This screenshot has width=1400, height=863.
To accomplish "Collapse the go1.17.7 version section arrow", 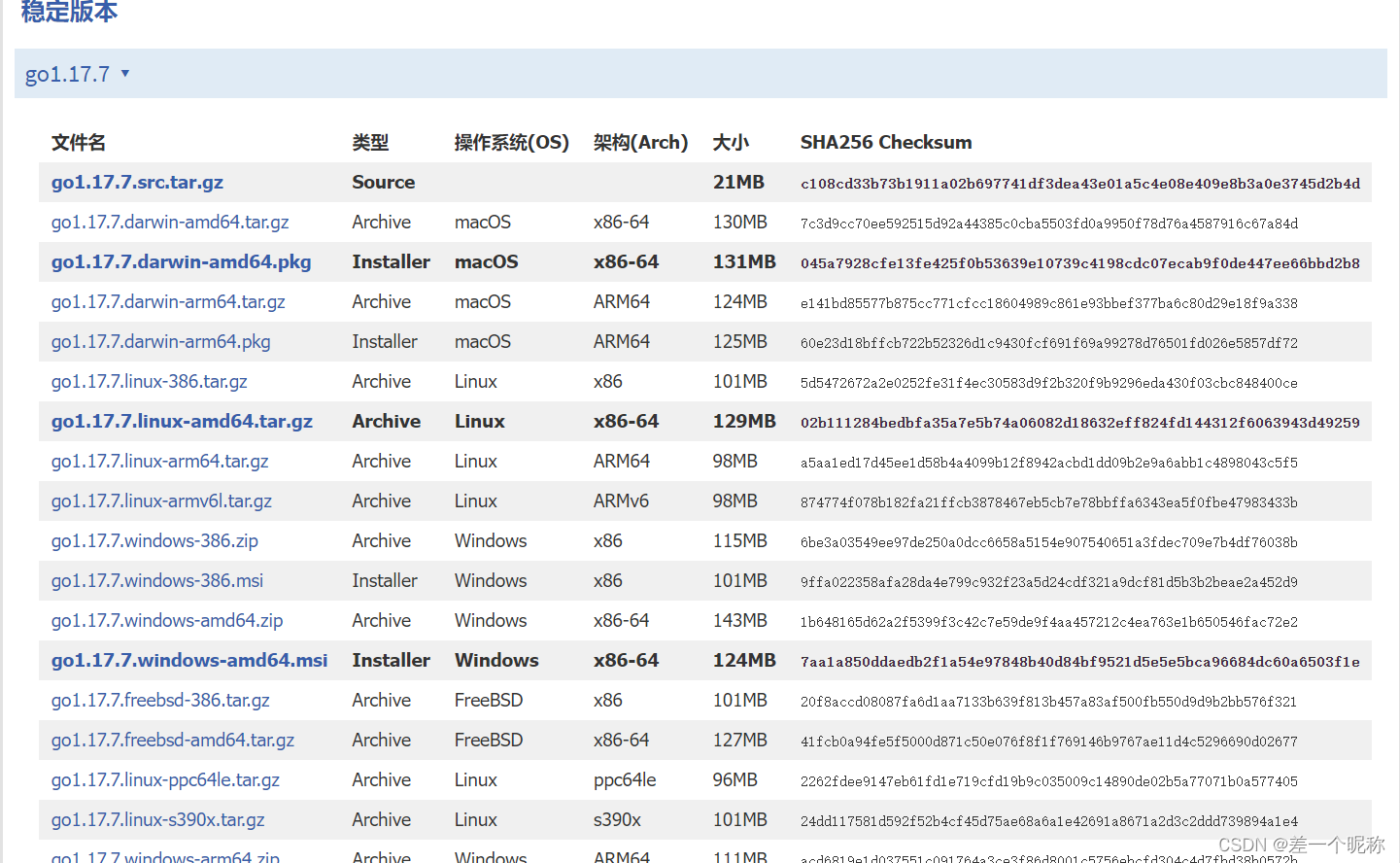I will (125, 74).
